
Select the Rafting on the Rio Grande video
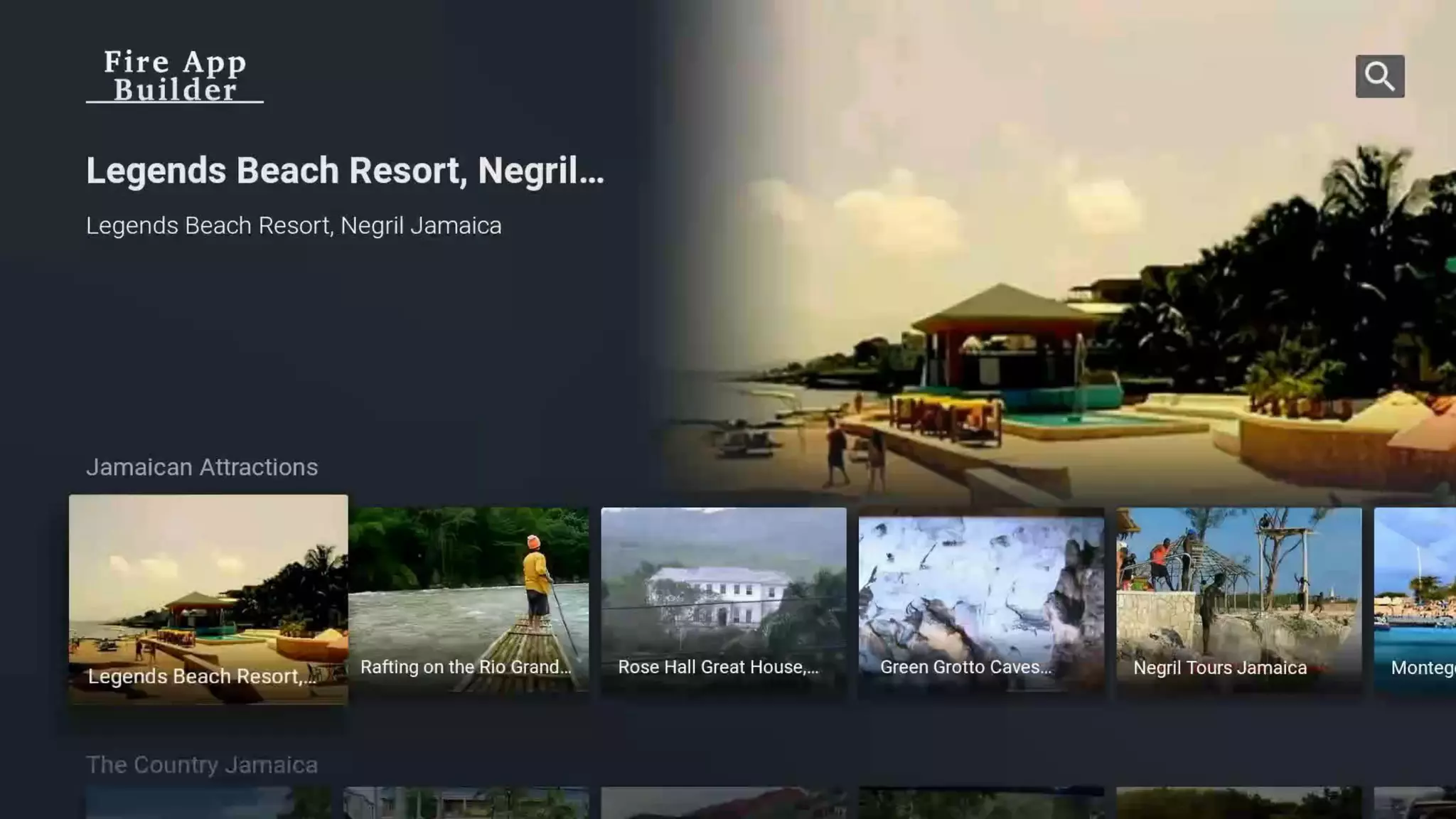pyautogui.click(x=469, y=599)
